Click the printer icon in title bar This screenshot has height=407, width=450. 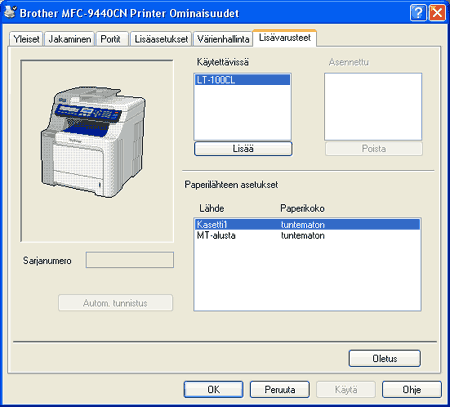tap(10, 12)
